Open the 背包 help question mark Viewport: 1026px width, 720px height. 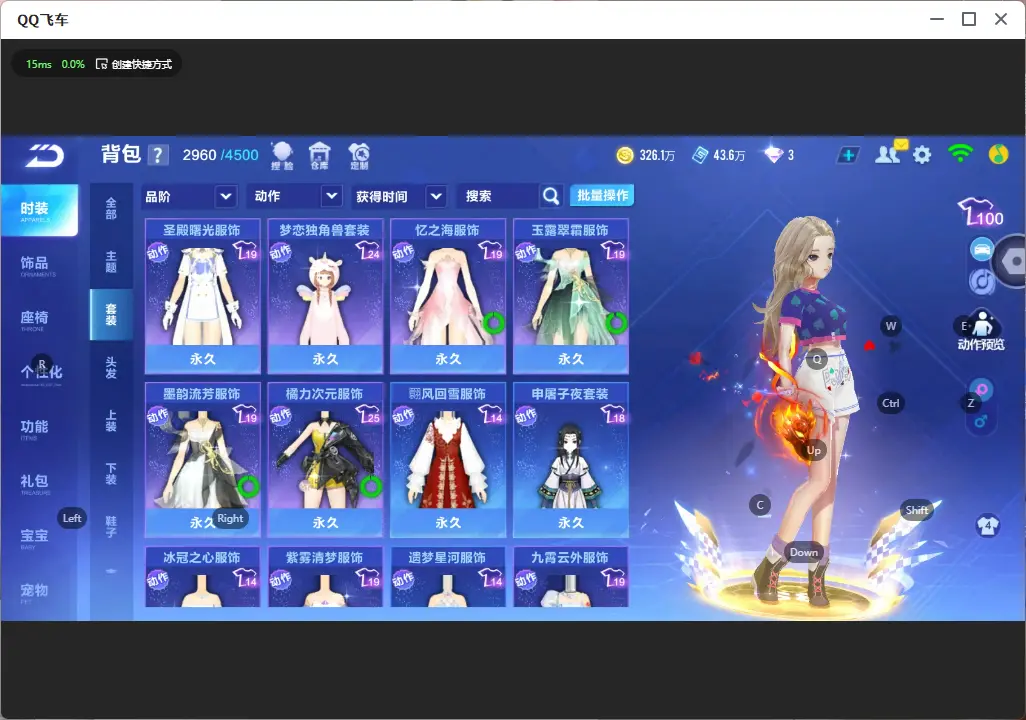point(158,155)
